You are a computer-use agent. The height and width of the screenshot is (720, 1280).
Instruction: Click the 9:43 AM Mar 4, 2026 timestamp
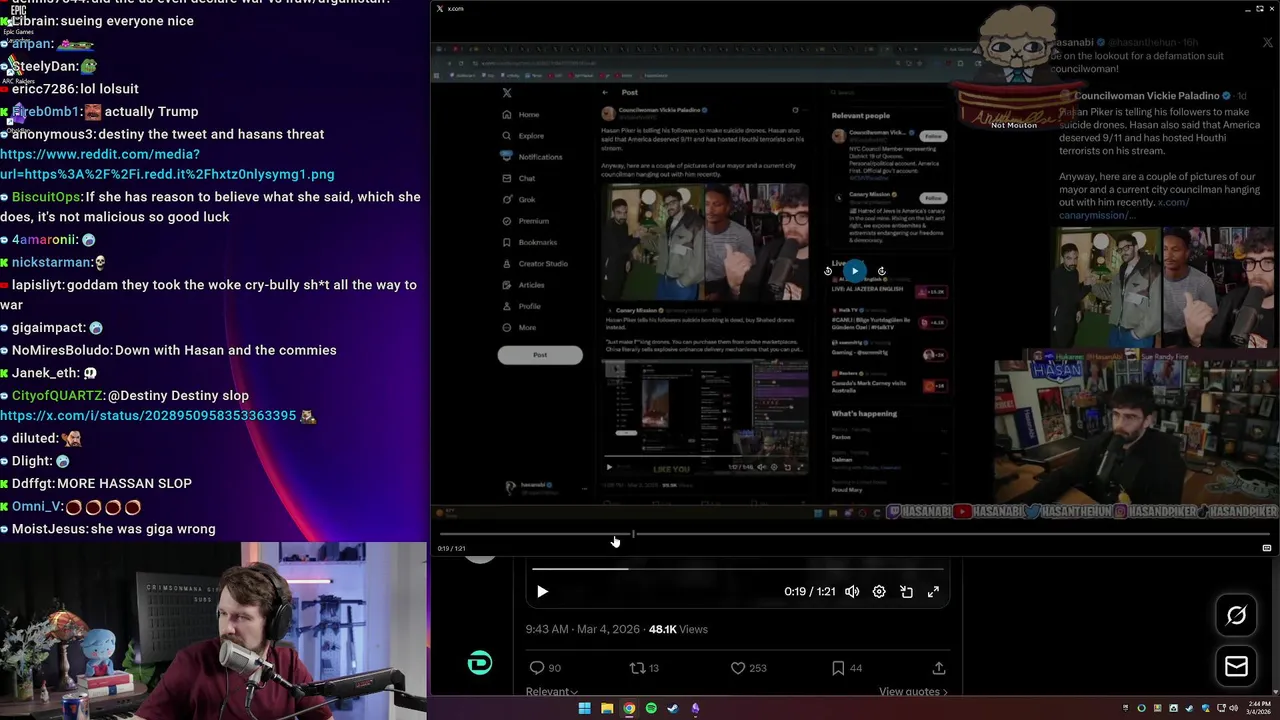point(582,629)
